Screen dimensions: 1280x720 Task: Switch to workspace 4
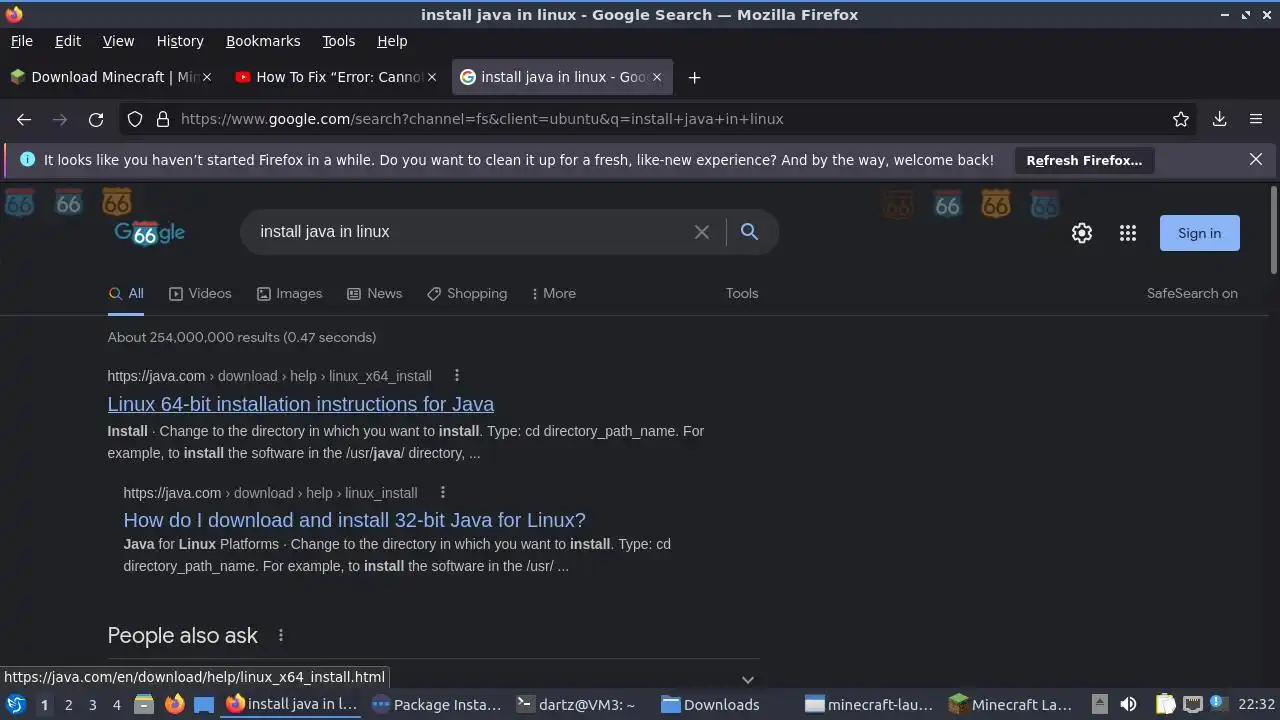pyautogui.click(x=116, y=705)
